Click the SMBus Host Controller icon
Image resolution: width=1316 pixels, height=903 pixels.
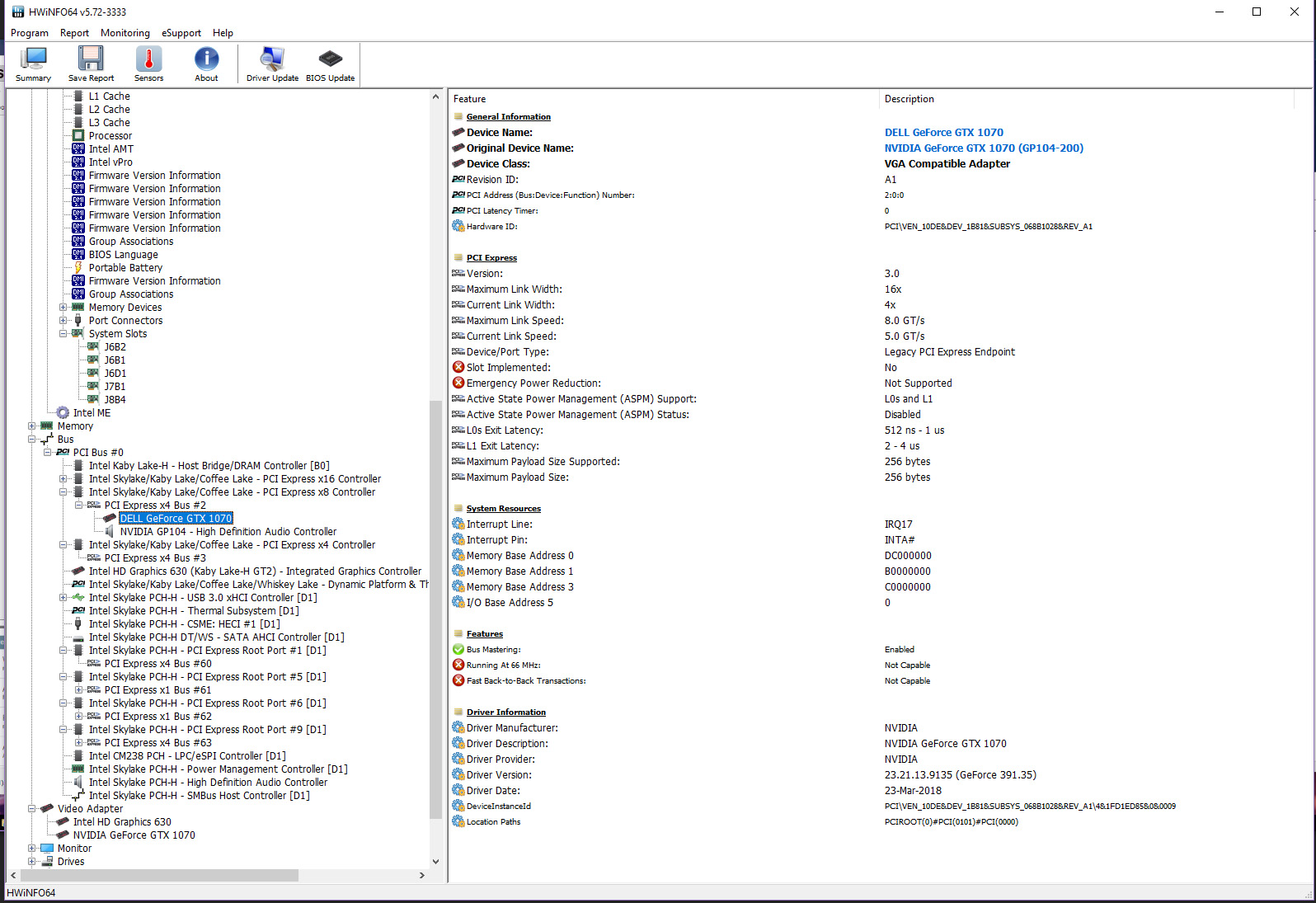coord(78,796)
